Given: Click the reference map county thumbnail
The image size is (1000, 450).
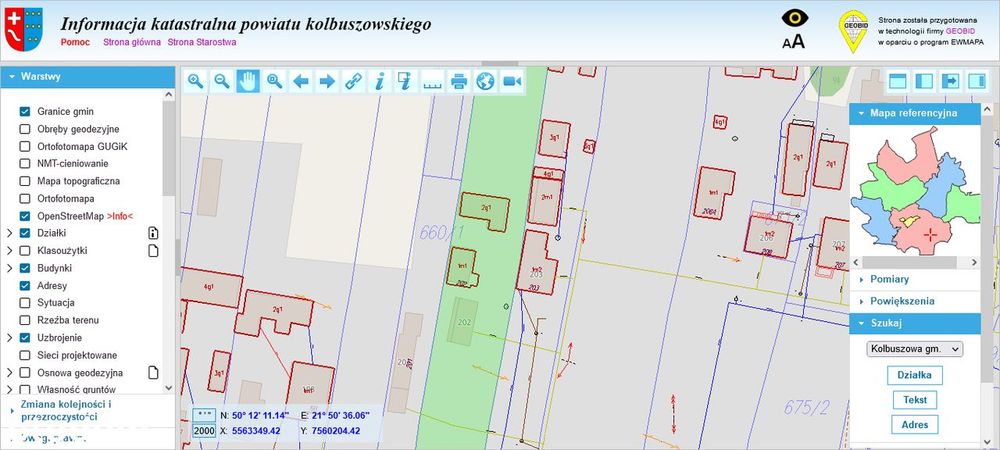Looking at the screenshot, I should click(915, 190).
